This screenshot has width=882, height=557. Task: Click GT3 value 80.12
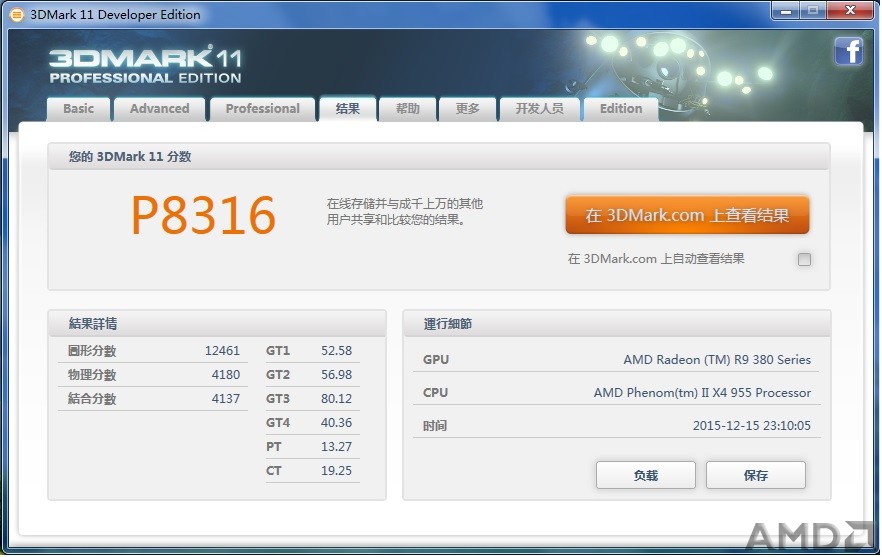pos(336,399)
